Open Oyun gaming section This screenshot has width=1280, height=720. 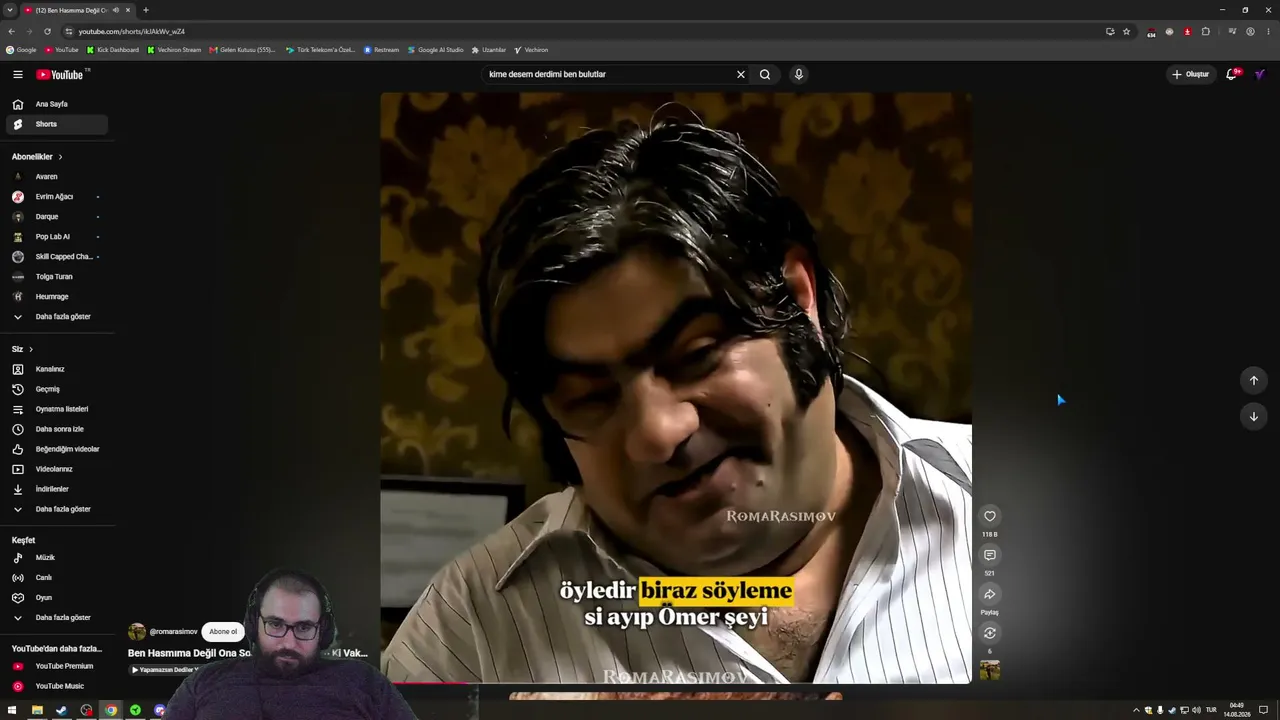57,598
